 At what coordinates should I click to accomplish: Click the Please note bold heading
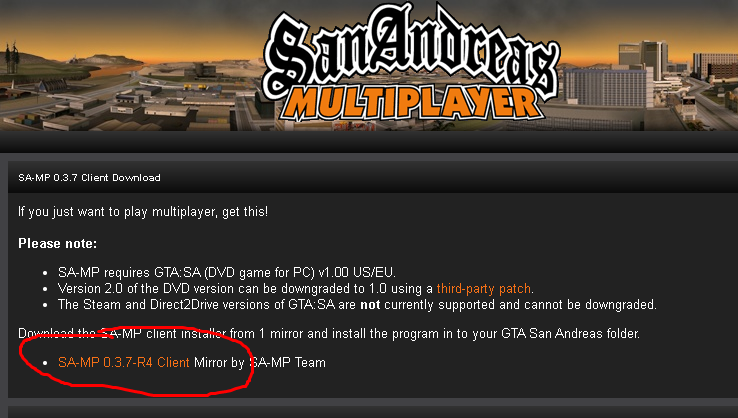(x=57, y=243)
